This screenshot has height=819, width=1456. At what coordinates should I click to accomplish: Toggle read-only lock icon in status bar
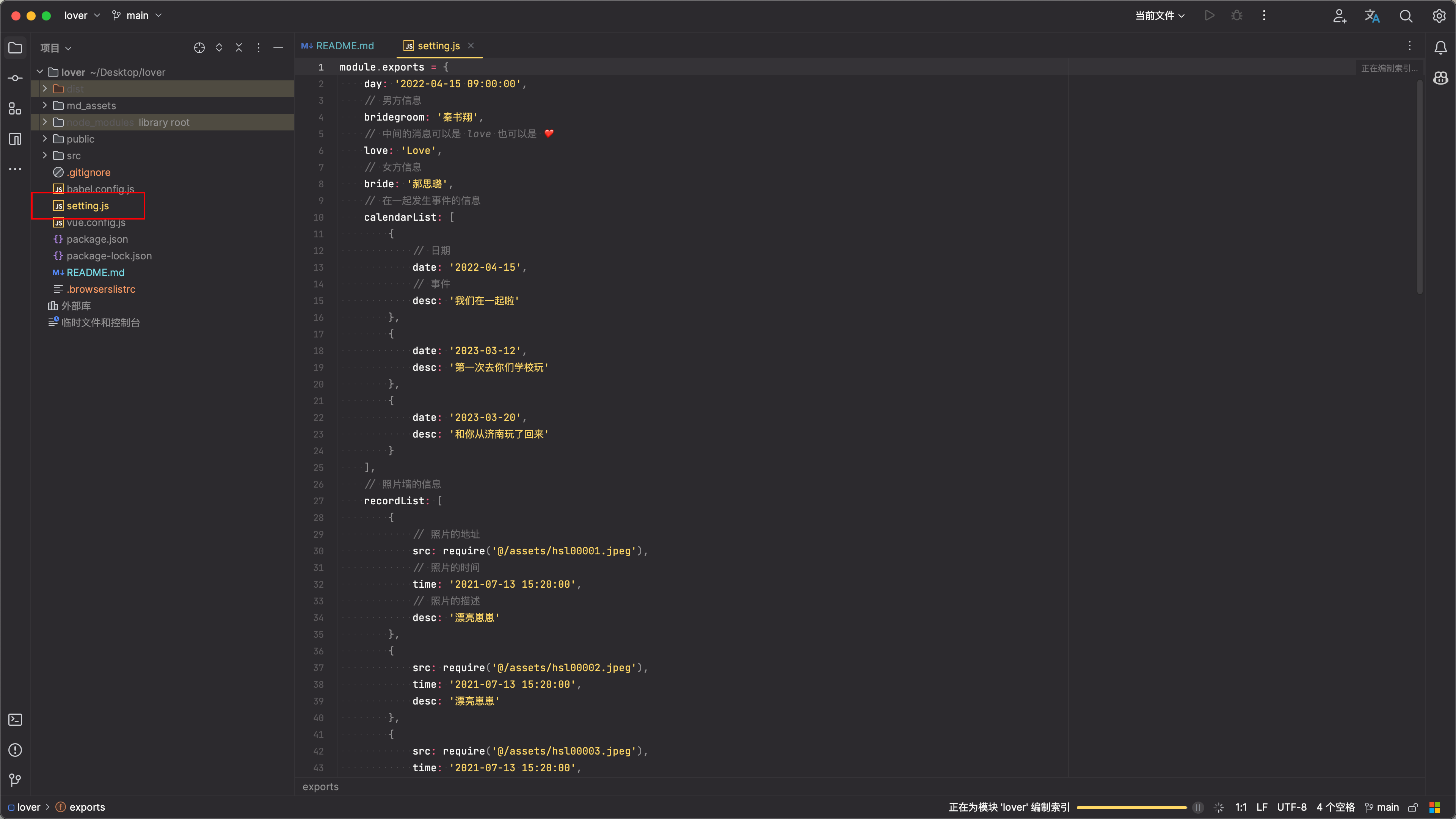(1413, 807)
